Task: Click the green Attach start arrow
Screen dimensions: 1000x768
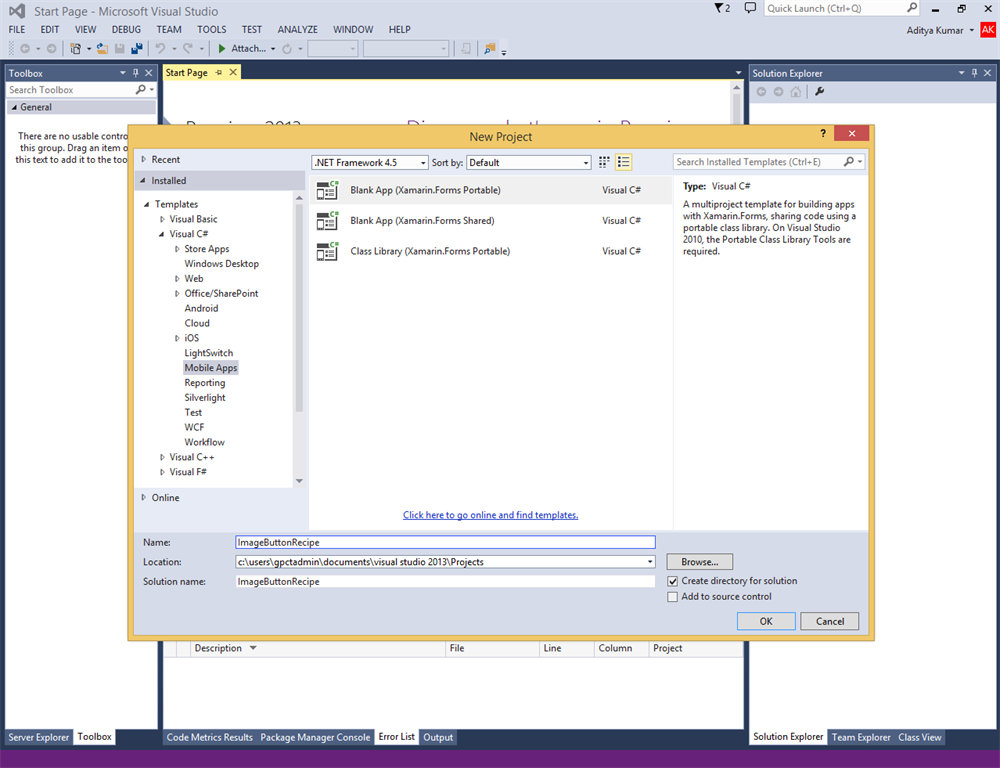Action: click(x=222, y=48)
